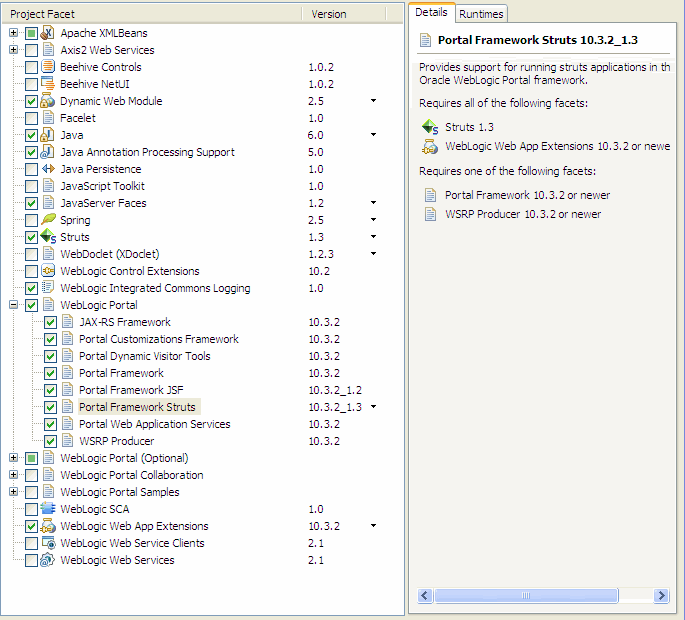685x620 pixels.
Task: Click the WebDoclet (XDoclet) document icon
Action: pyautogui.click(x=48, y=254)
